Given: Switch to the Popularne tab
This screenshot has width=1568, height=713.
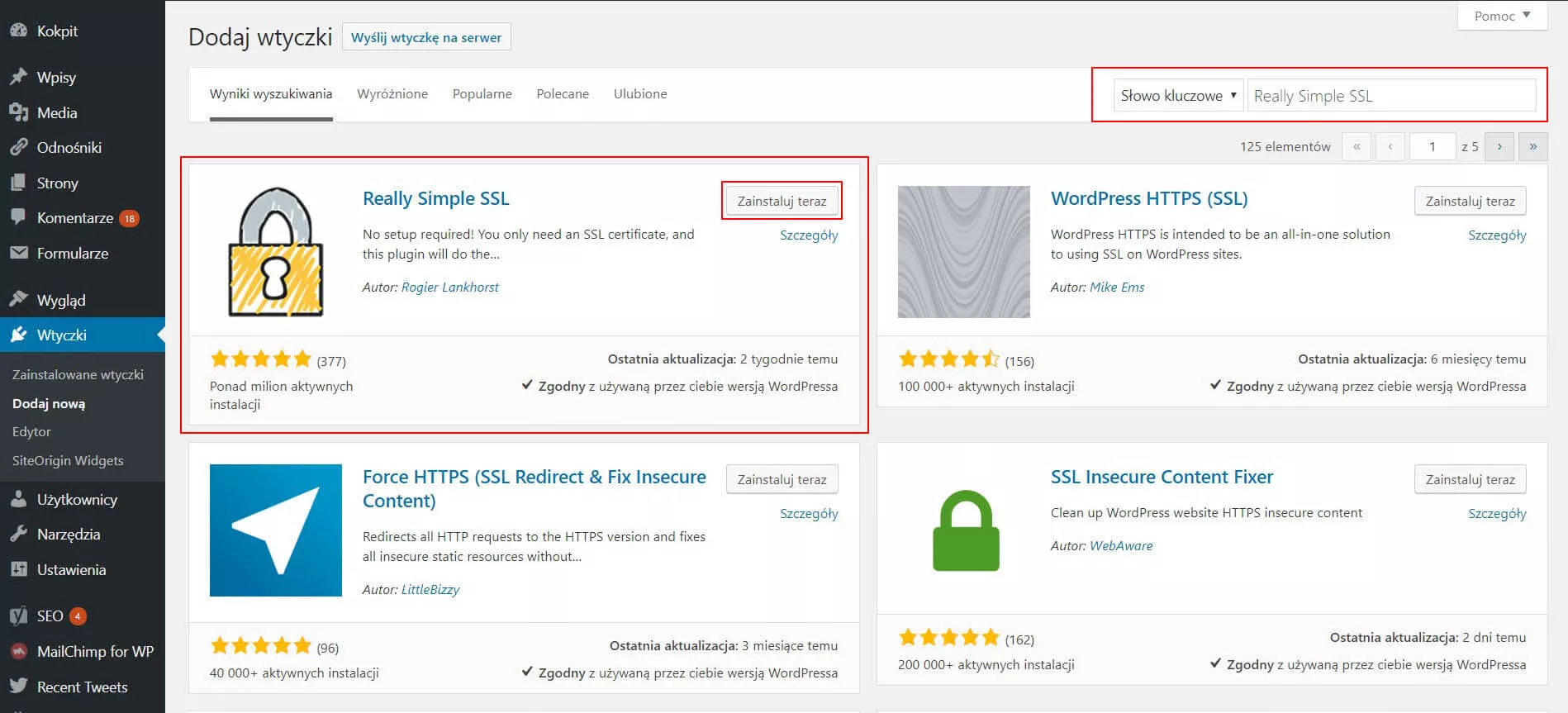Looking at the screenshot, I should point(482,94).
